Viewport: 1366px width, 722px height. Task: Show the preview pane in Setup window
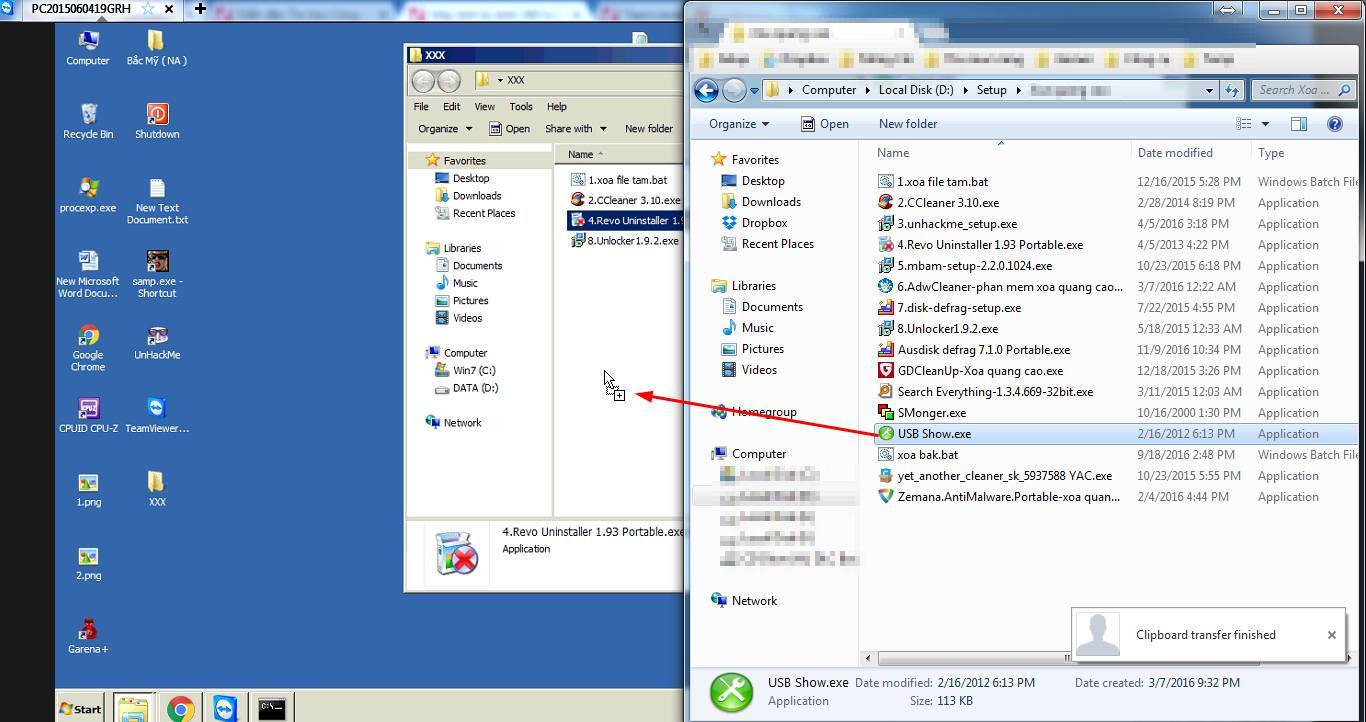(1298, 124)
